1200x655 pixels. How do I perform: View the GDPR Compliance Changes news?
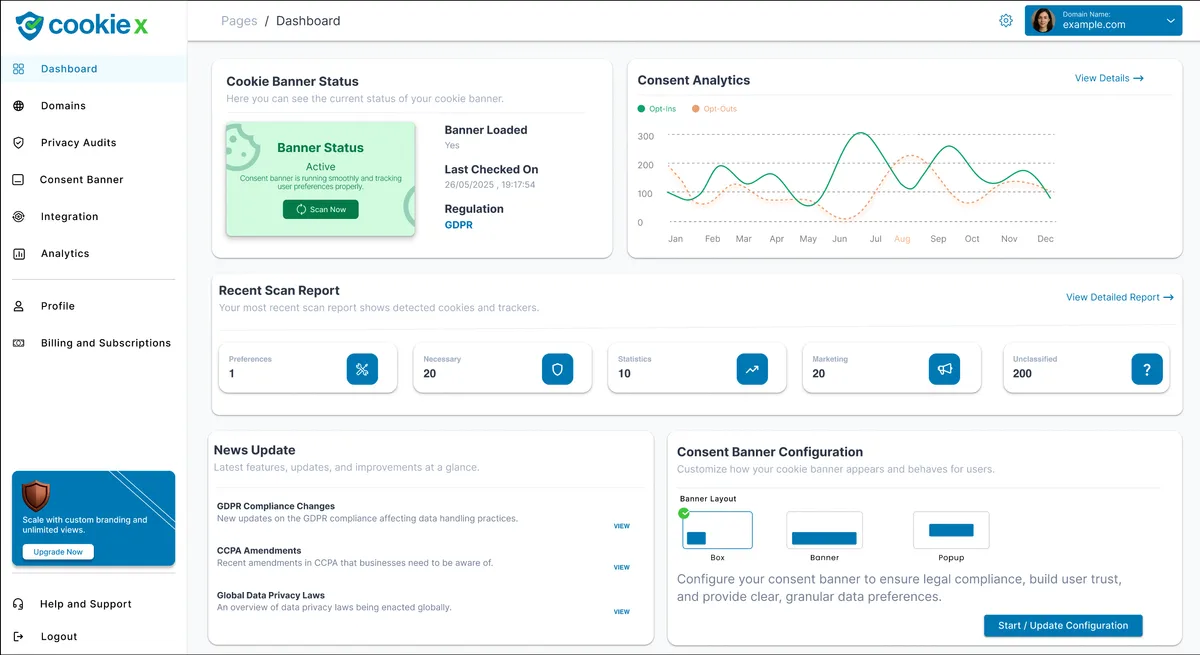coord(621,526)
